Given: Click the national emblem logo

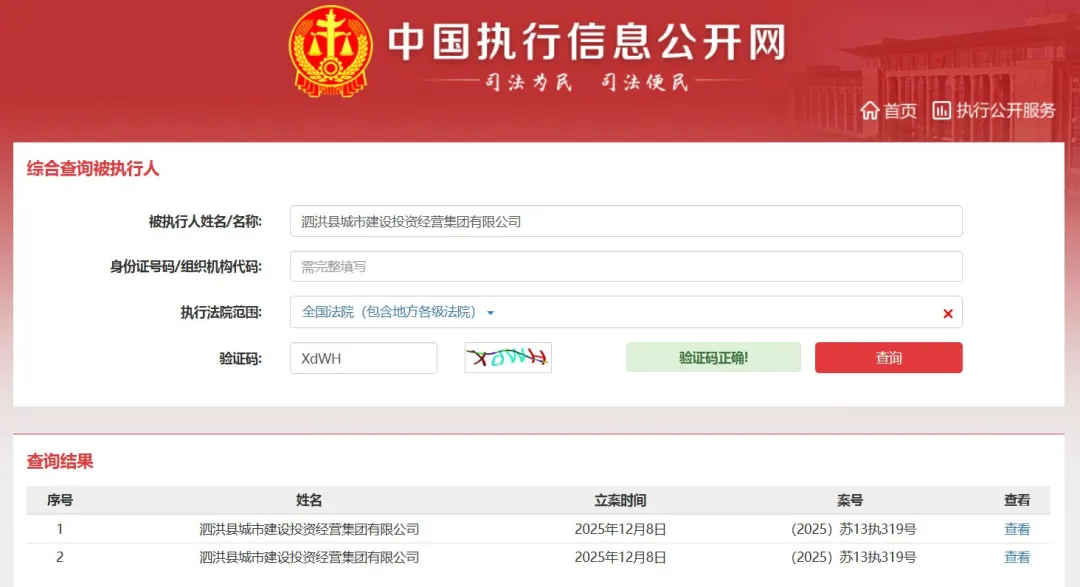Looking at the screenshot, I should 331,51.
